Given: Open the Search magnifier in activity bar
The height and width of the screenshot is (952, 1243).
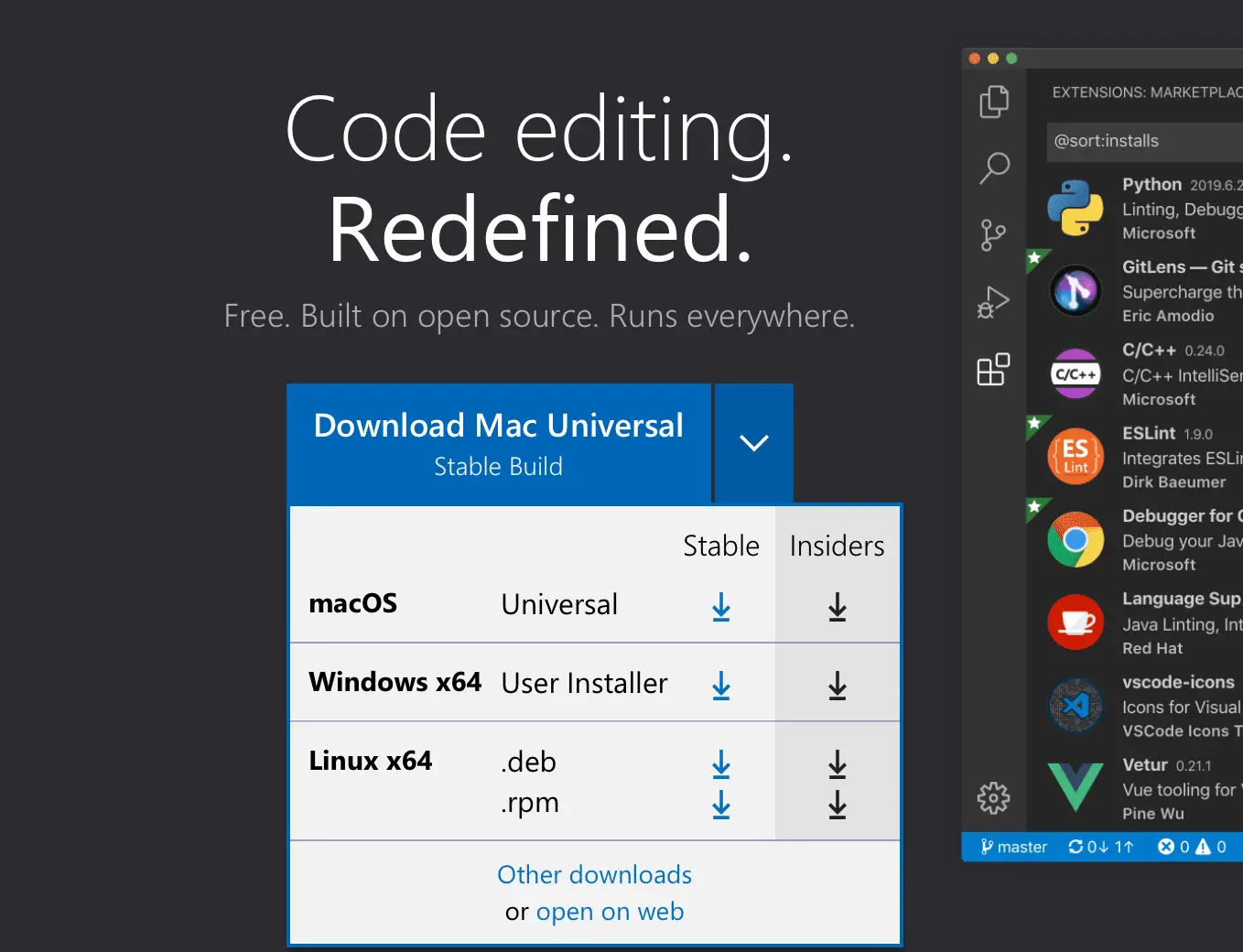Looking at the screenshot, I should pyautogui.click(x=994, y=168).
